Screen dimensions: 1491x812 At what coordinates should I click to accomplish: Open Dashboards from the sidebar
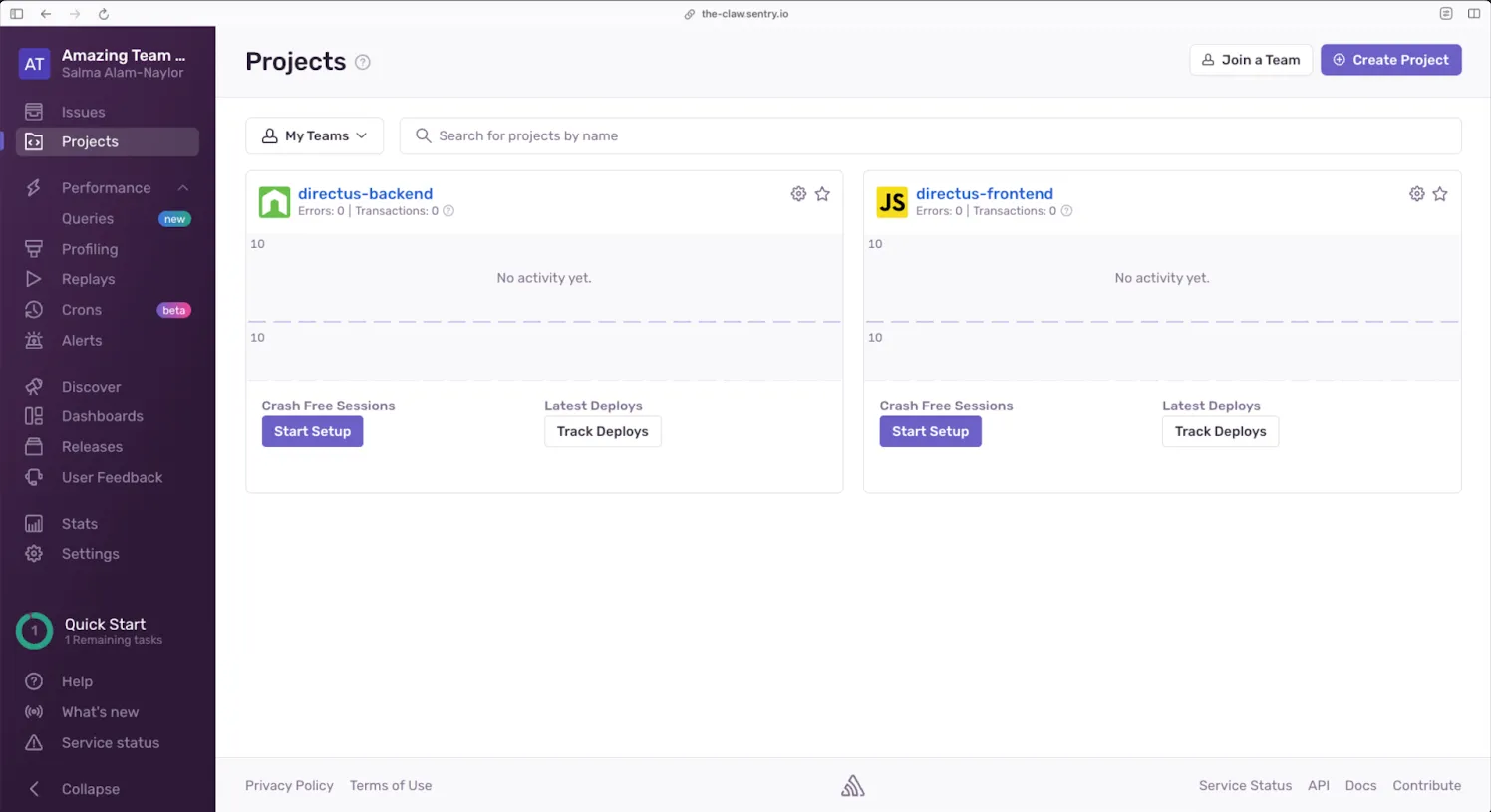pyautogui.click(x=102, y=416)
